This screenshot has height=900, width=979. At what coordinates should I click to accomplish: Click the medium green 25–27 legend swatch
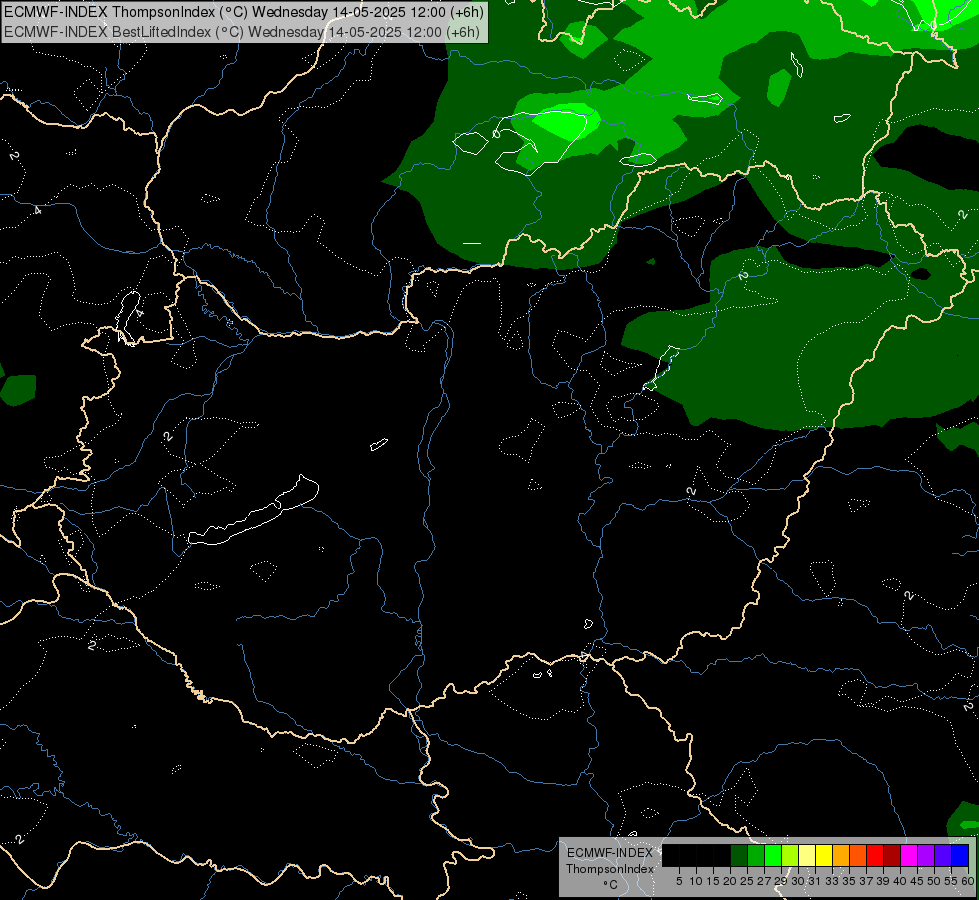756,855
